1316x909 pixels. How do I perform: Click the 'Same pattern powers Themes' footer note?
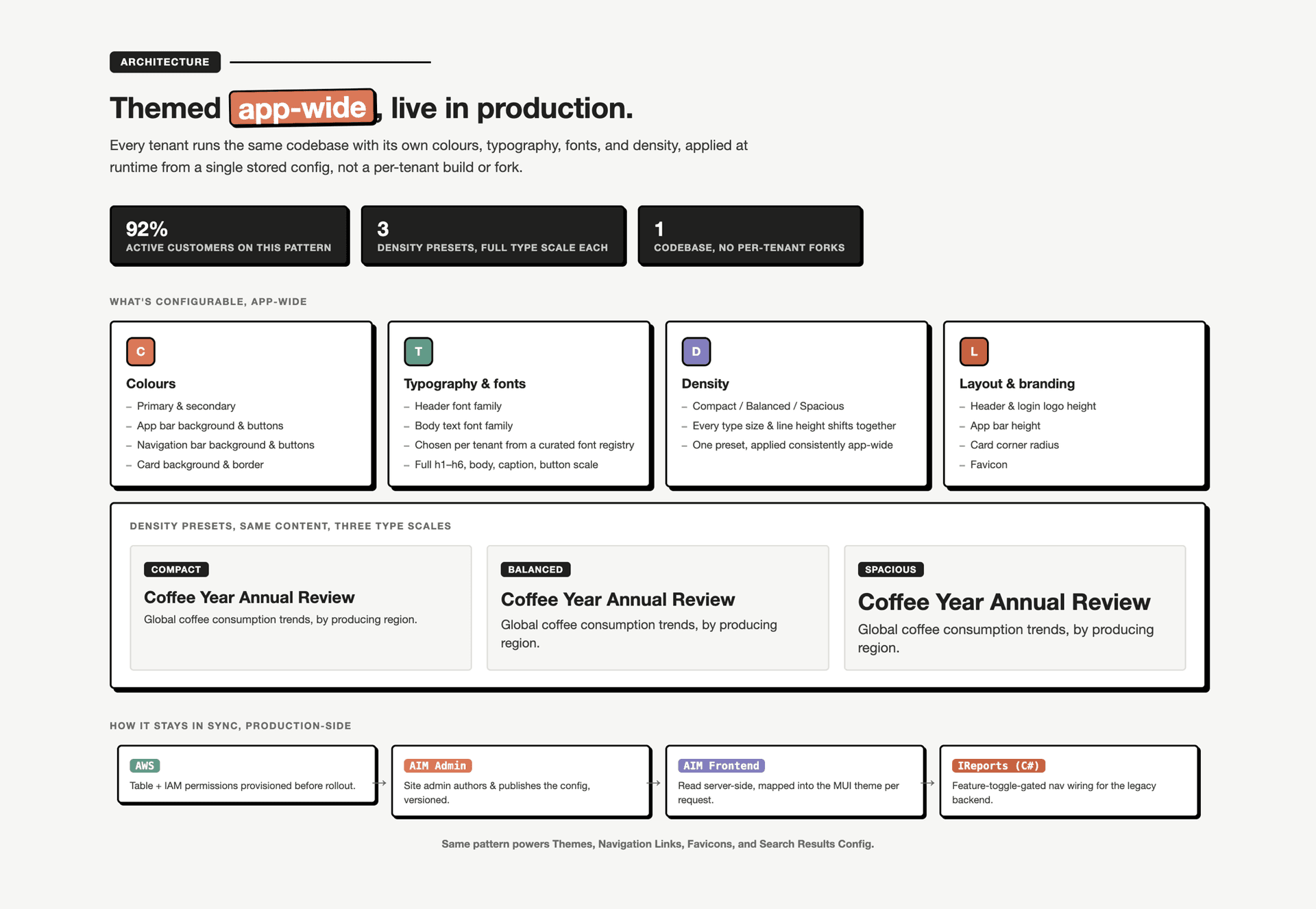[658, 844]
